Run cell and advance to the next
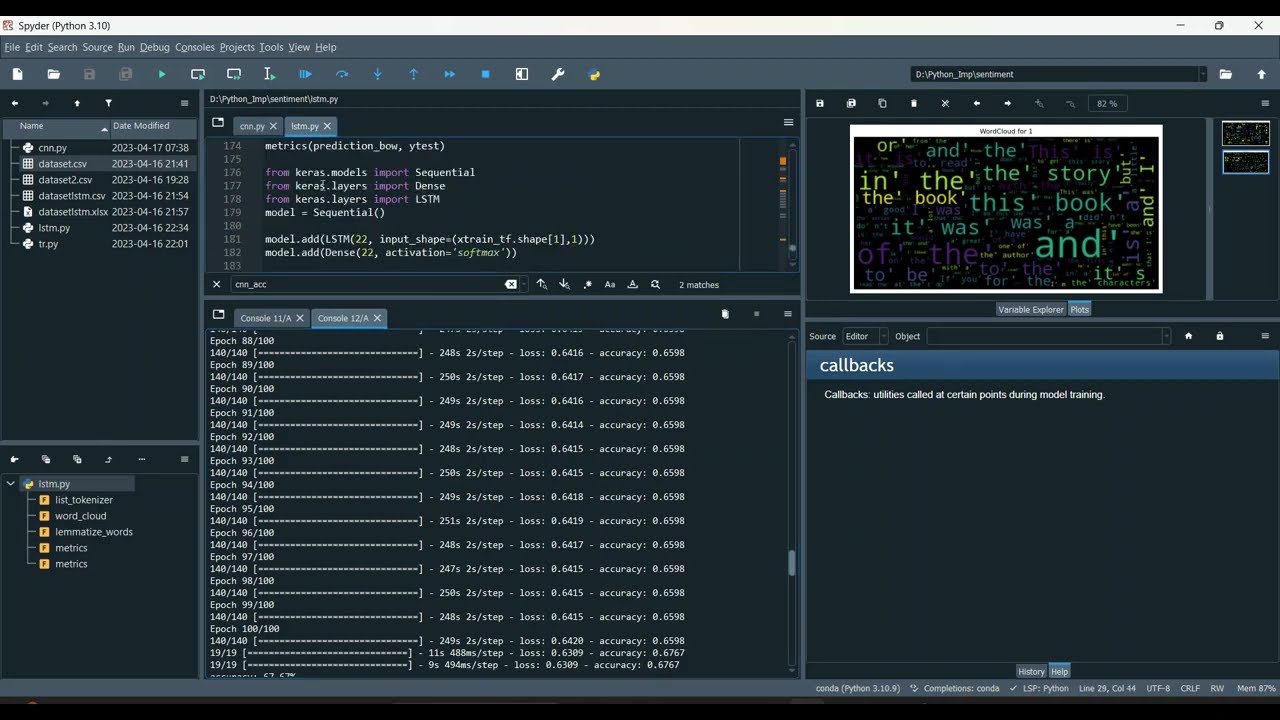This screenshot has height=720, width=1280. (x=234, y=74)
